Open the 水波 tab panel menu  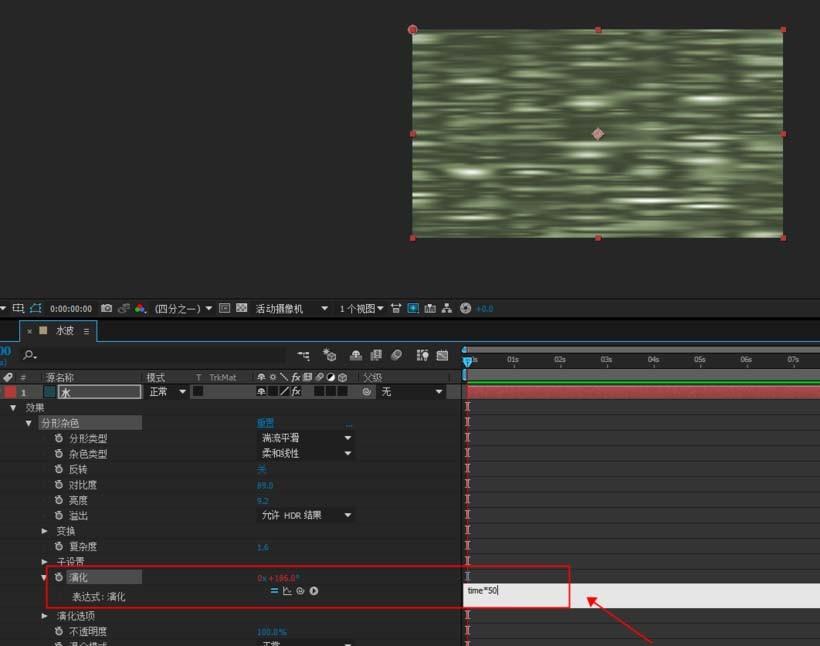(x=87, y=330)
